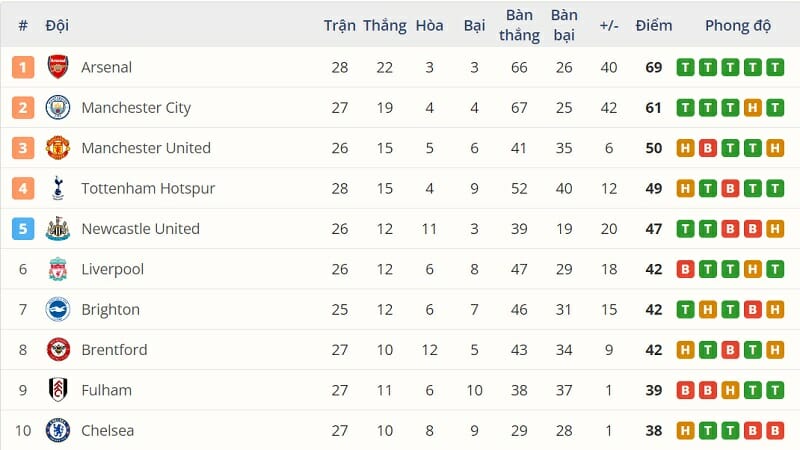The image size is (800, 450).
Task: Open the Tottenham Hotspur team link
Action: pos(148,188)
